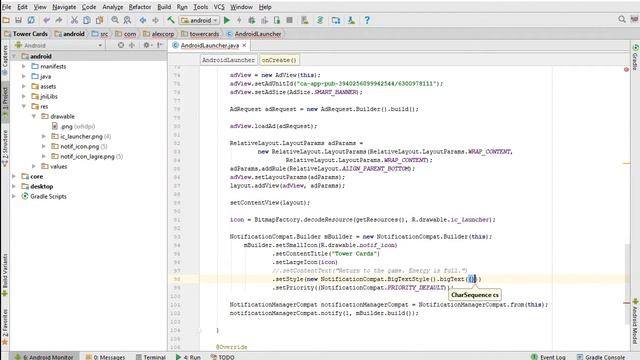Collapse the drawable folder arrow

point(34,116)
